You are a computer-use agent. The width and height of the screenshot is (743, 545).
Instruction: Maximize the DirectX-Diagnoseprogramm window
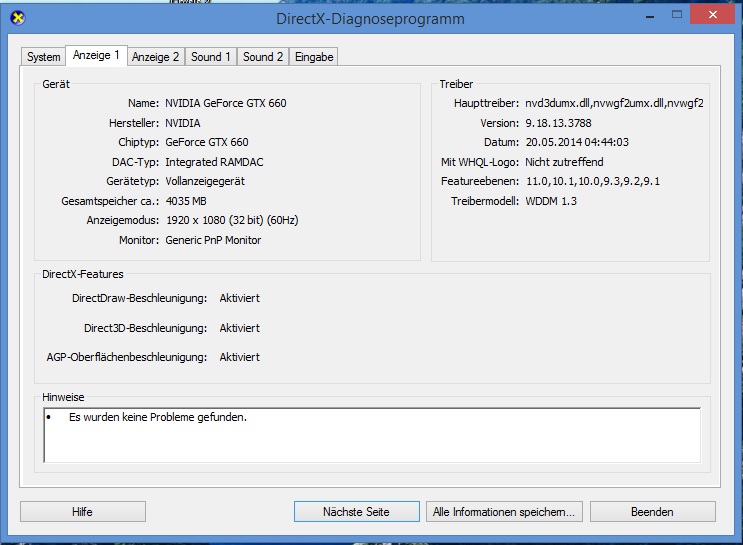(x=677, y=15)
